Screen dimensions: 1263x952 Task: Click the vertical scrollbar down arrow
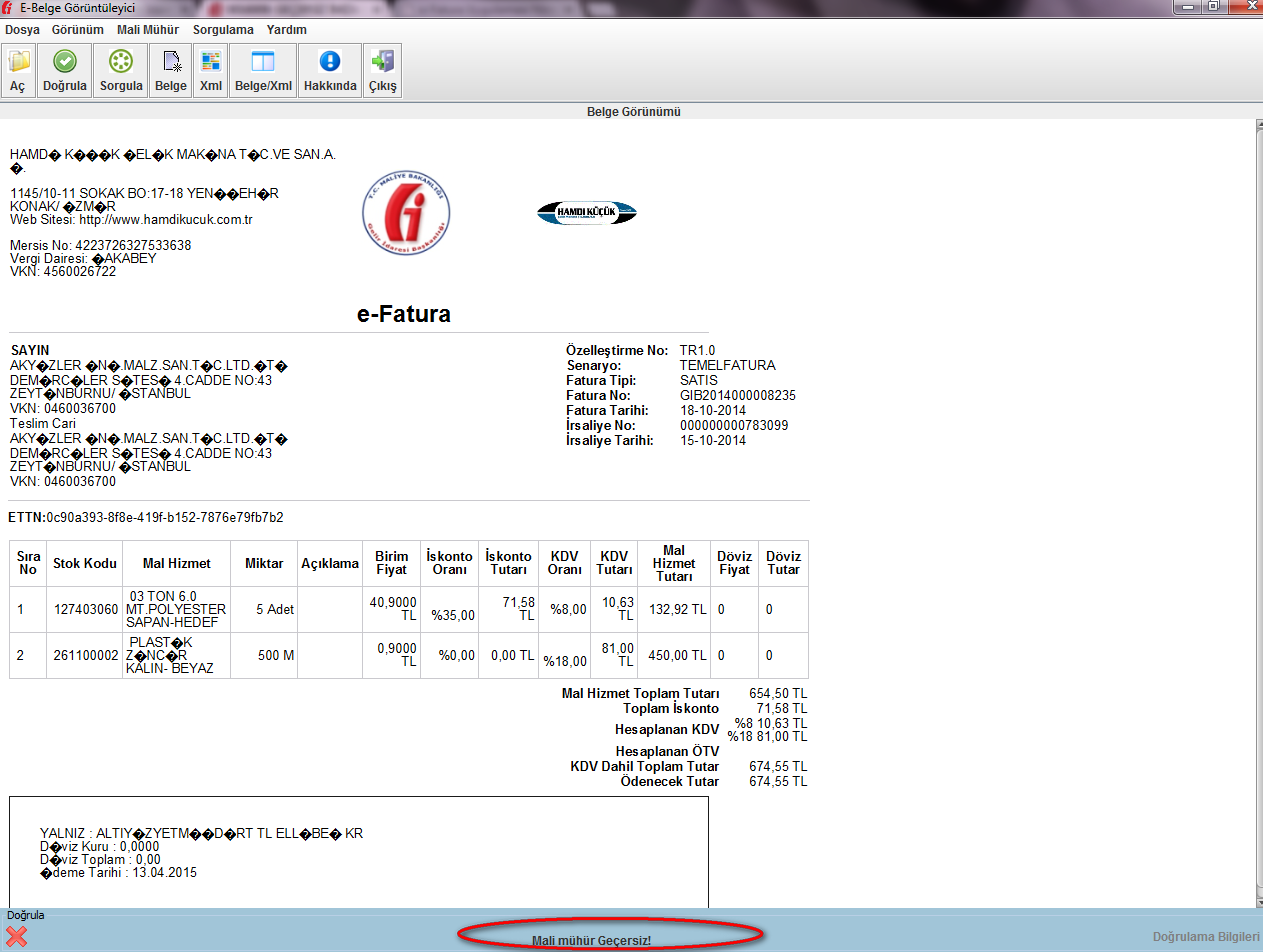1255,899
